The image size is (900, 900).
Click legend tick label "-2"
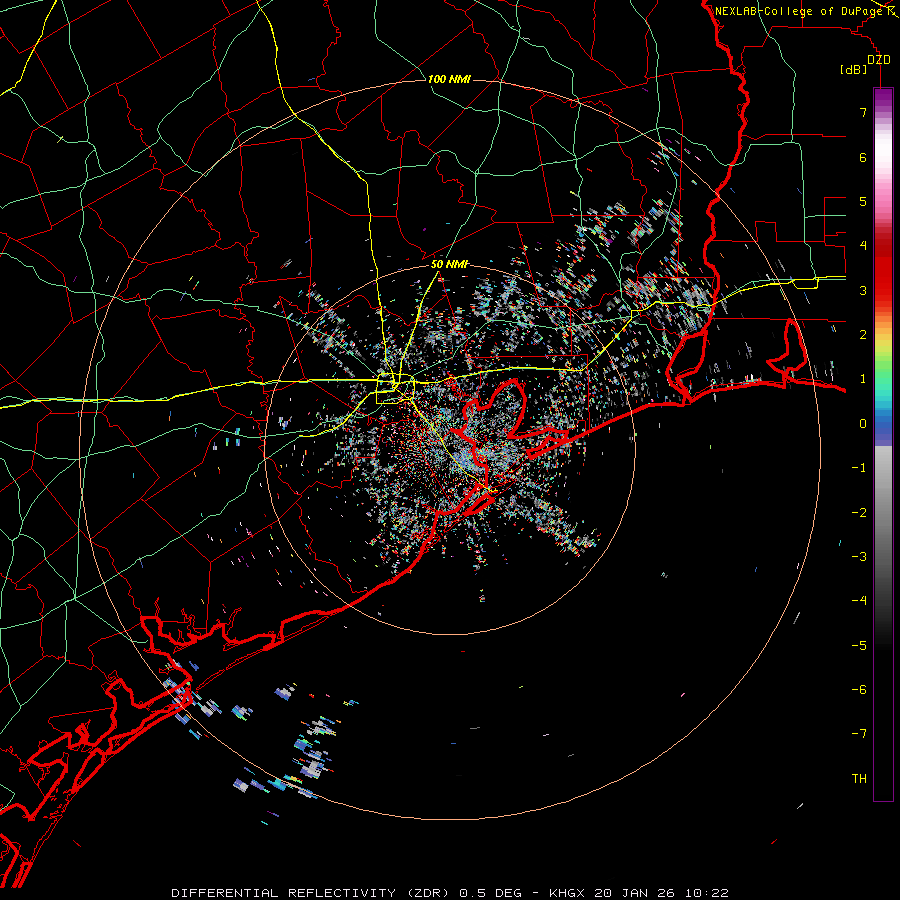859,513
